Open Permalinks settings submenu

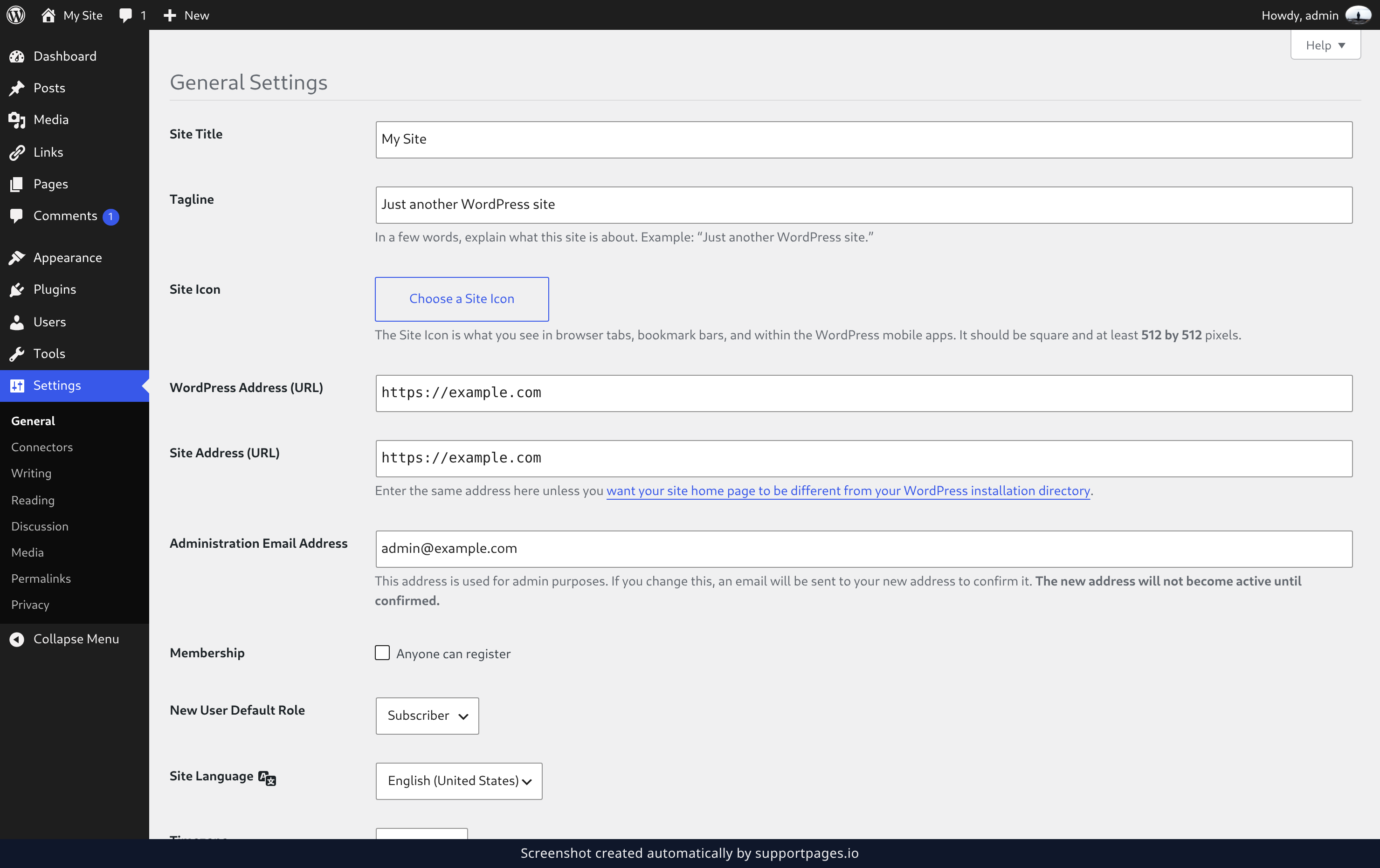(x=41, y=579)
